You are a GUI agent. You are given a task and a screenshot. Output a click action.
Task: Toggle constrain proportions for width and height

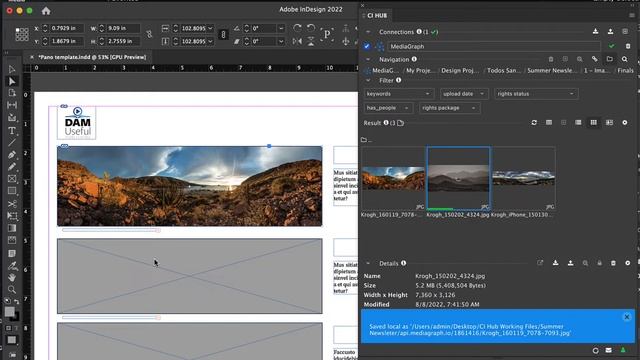149,34
